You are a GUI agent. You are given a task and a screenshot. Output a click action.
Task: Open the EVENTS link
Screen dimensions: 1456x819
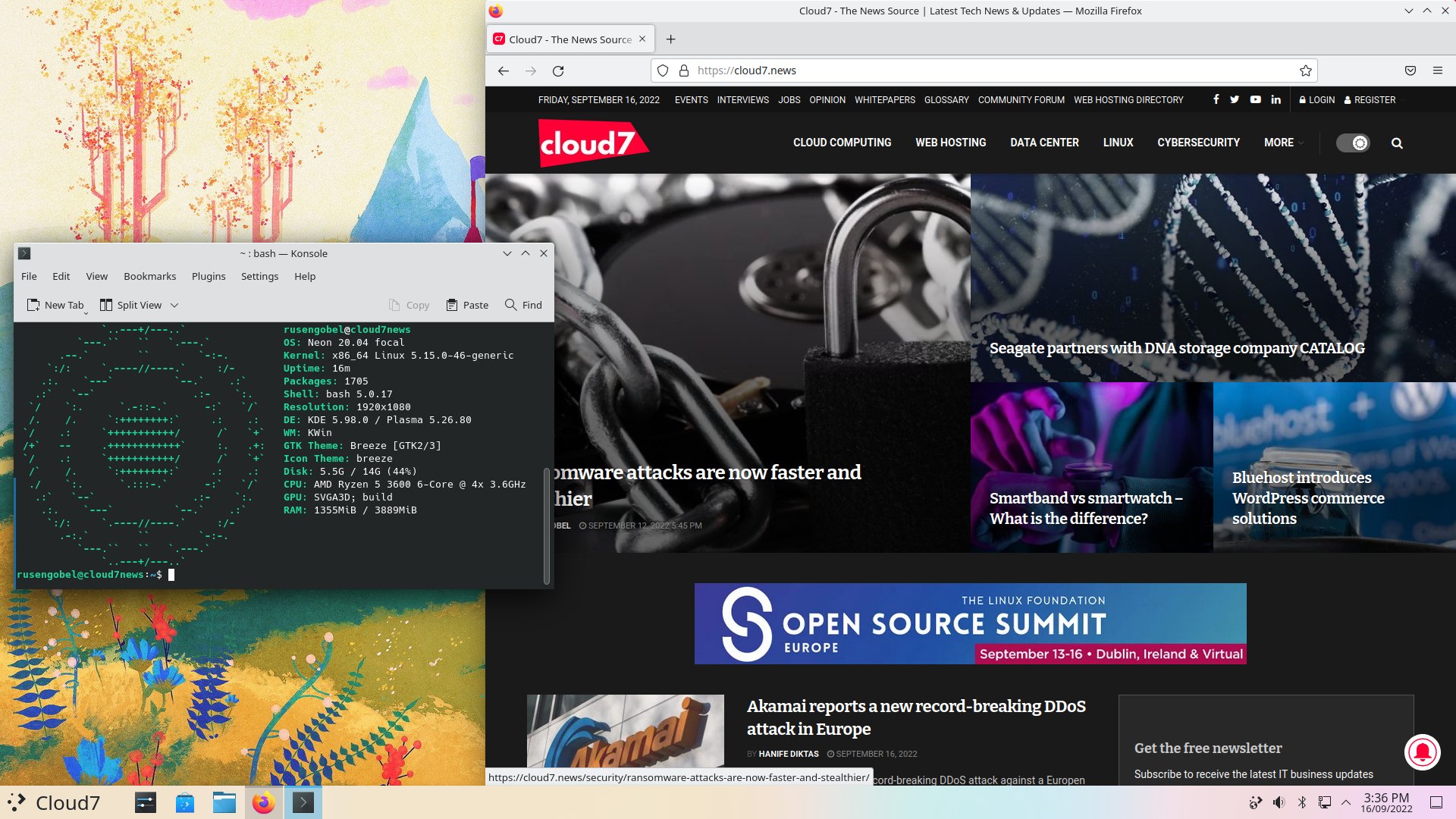(x=692, y=100)
